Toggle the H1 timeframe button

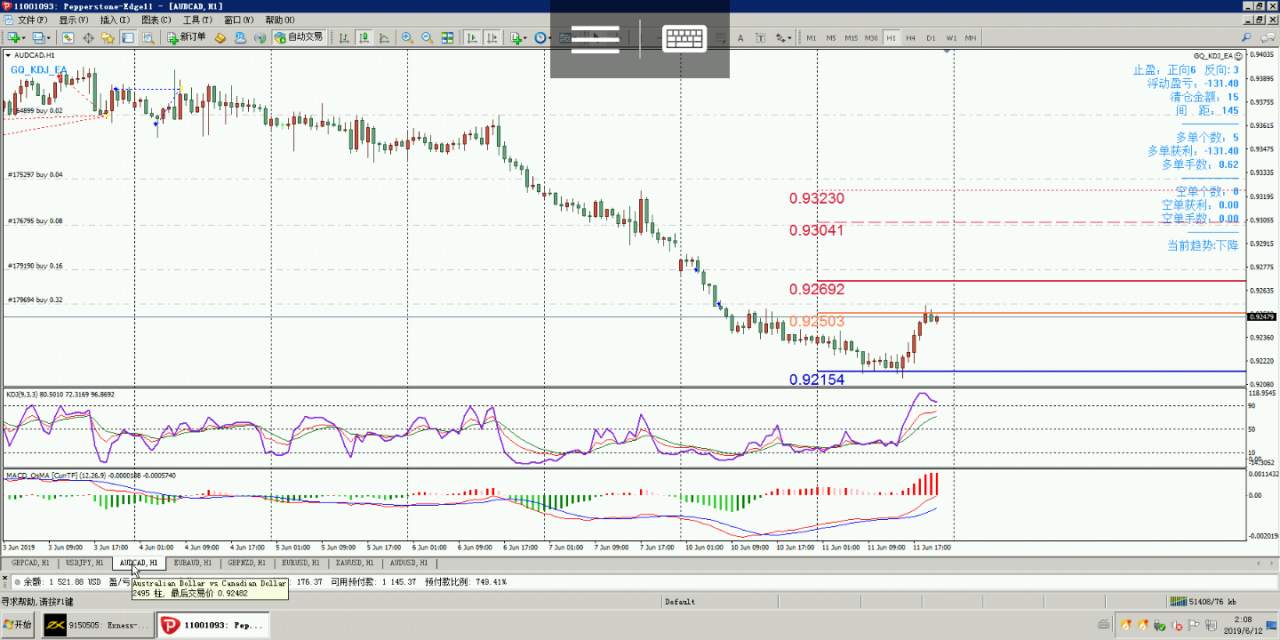pos(890,38)
